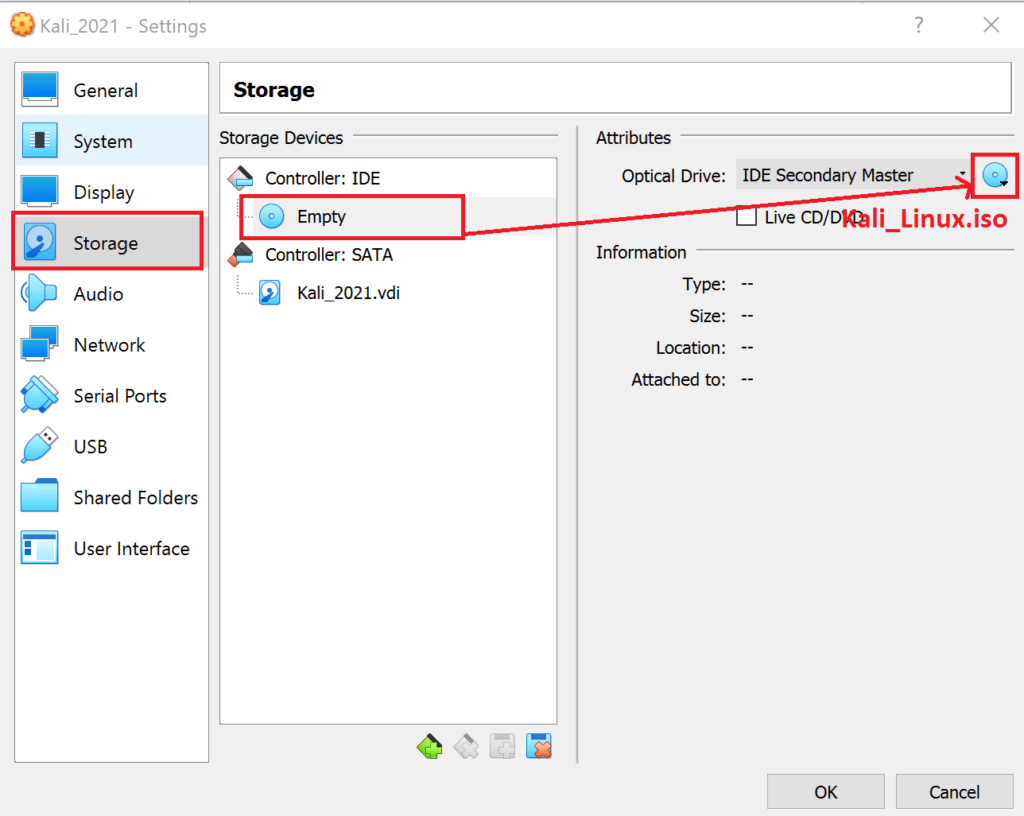Toggle the Live CD/DVD checkbox

746,217
